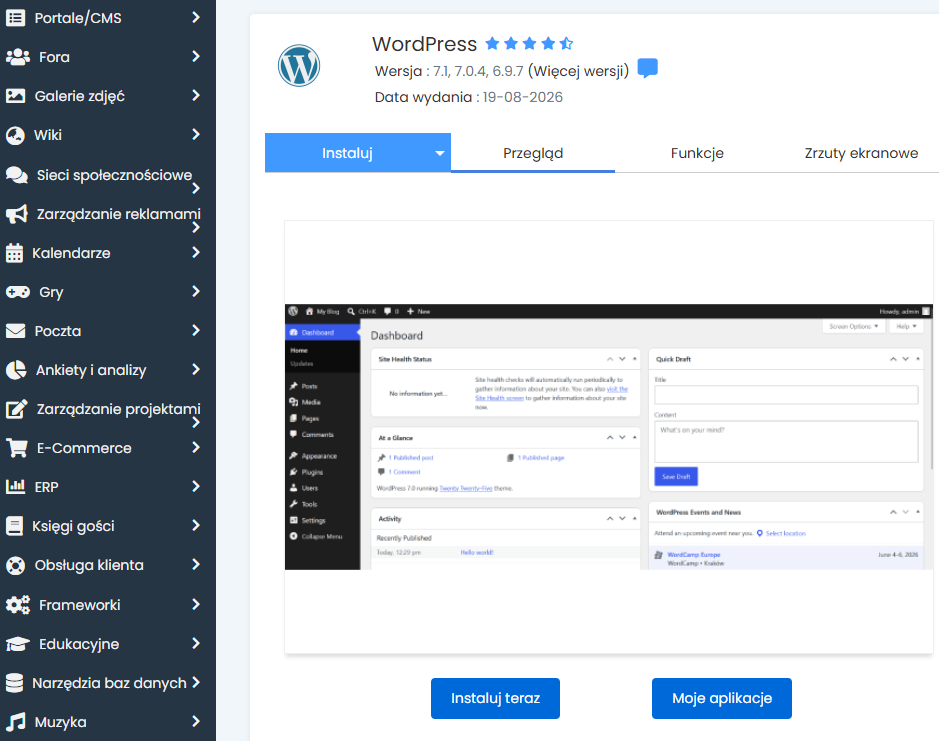The height and width of the screenshot is (741, 939).
Task: Expand the Sieci społecznościowe chevron
Action: point(196,189)
